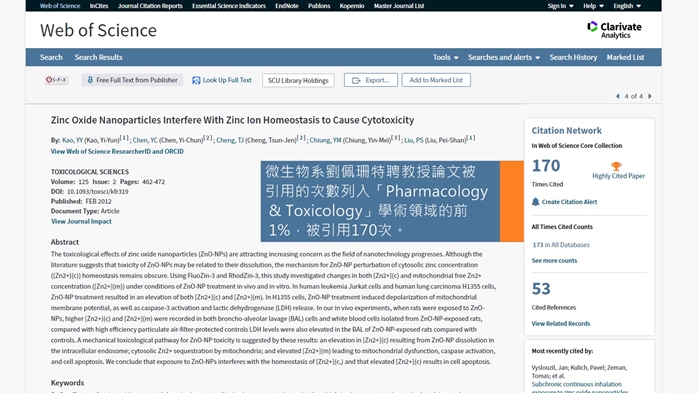Click the Citation Network heading
Image resolution: width=699 pixels, height=393 pixels.
(x=567, y=131)
